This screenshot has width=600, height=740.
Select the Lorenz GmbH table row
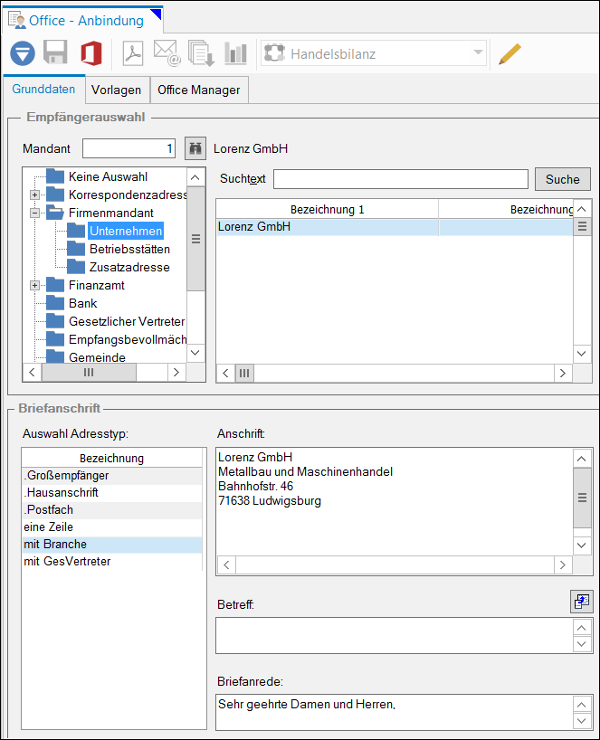click(x=395, y=227)
